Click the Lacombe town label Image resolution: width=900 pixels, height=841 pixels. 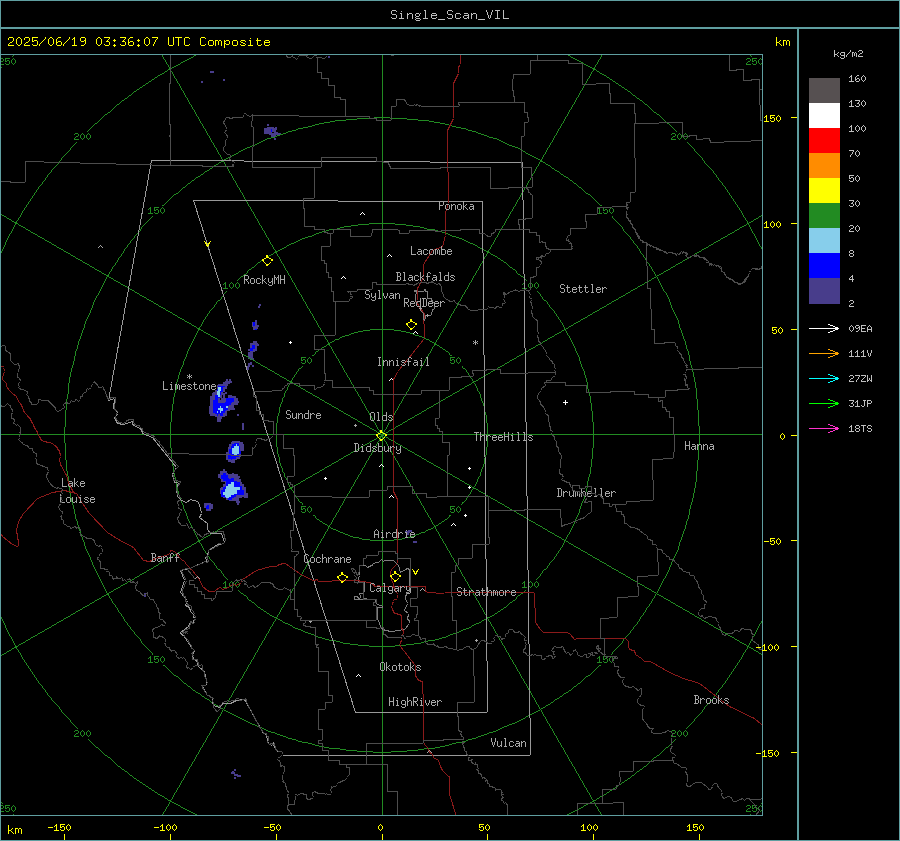431,251
